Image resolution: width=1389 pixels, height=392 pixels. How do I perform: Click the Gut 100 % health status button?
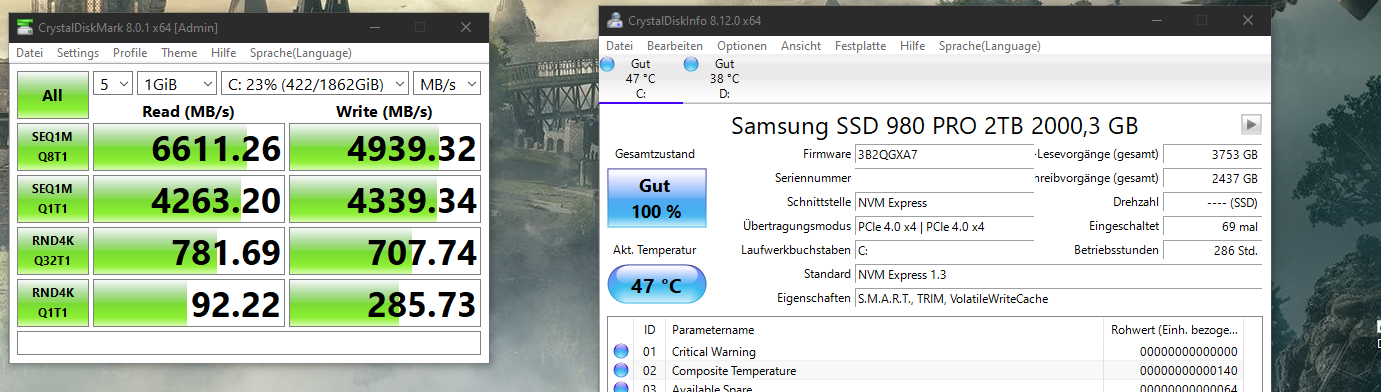(657, 197)
